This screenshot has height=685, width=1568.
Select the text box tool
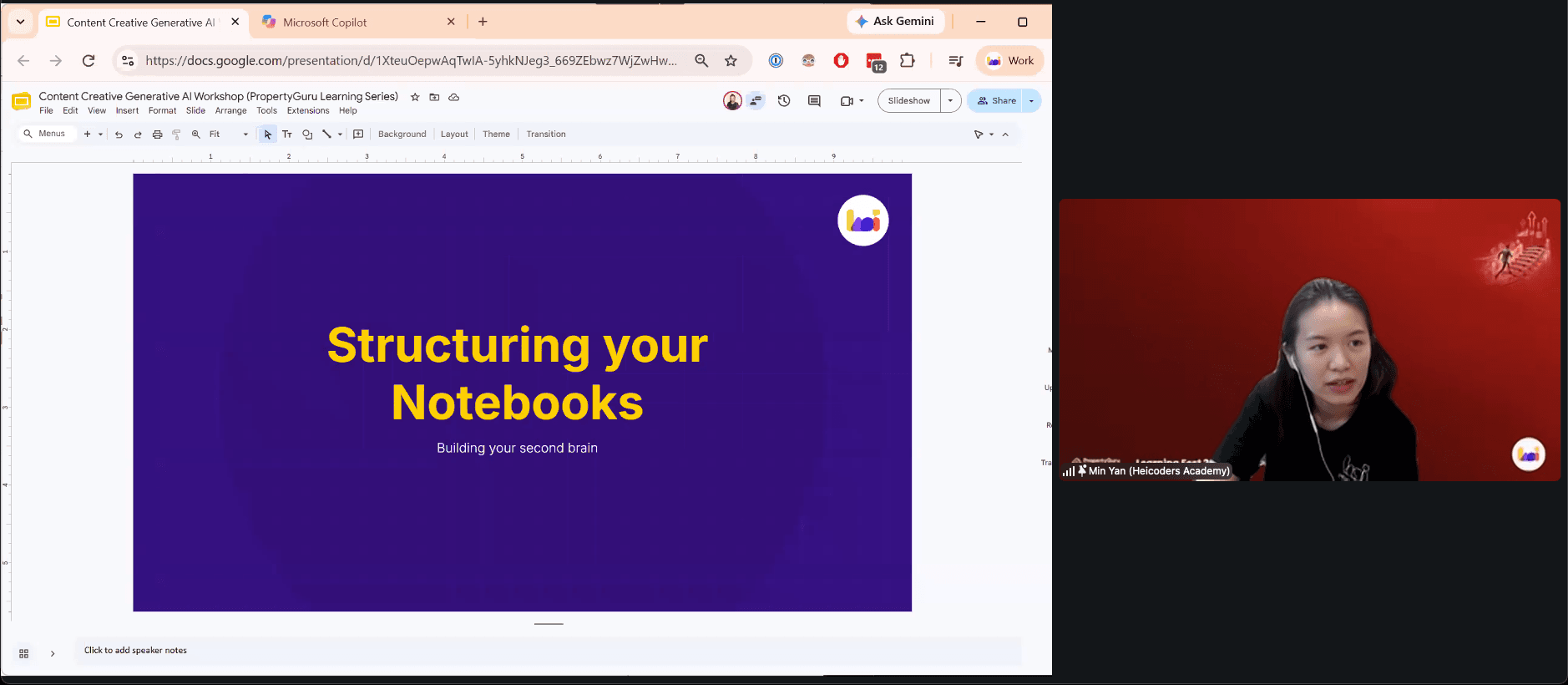pos(287,134)
